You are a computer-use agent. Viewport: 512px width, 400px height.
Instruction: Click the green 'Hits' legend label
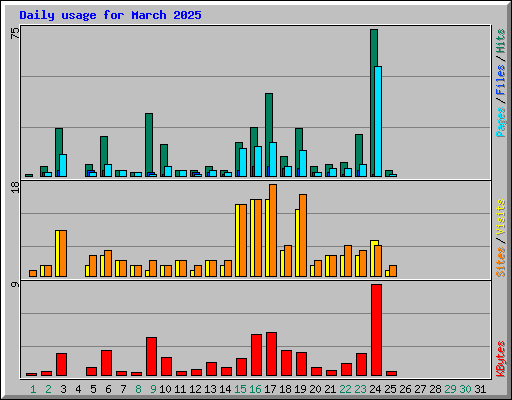500,41
